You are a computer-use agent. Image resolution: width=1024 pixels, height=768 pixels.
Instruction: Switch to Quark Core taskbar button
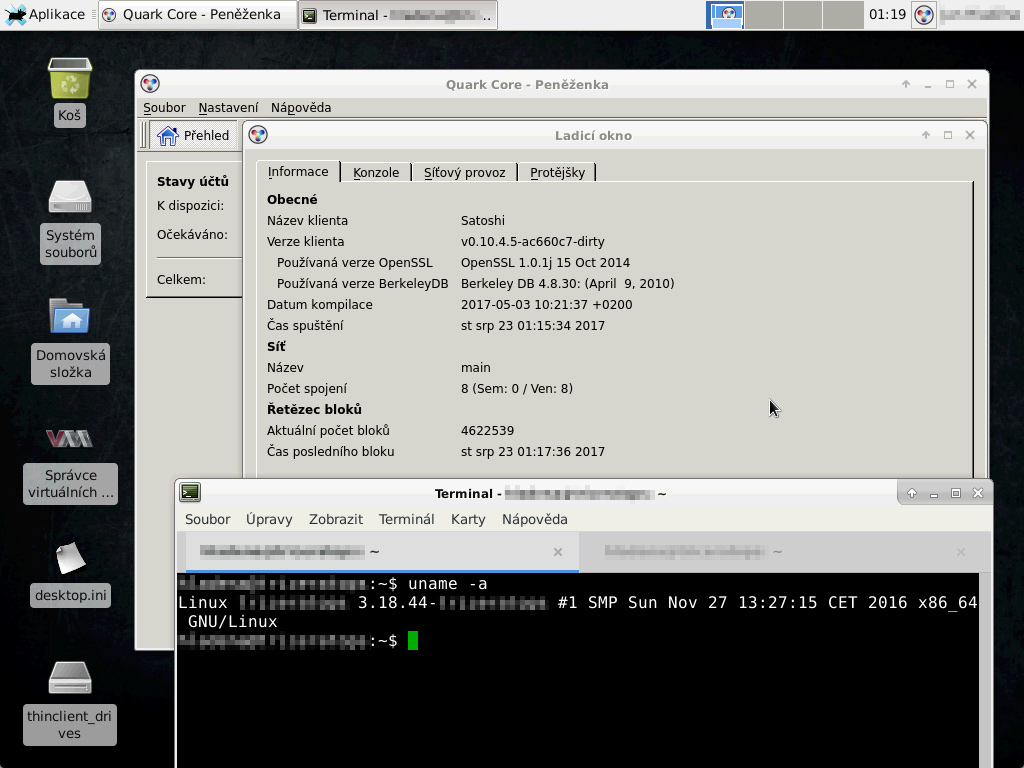pos(197,14)
